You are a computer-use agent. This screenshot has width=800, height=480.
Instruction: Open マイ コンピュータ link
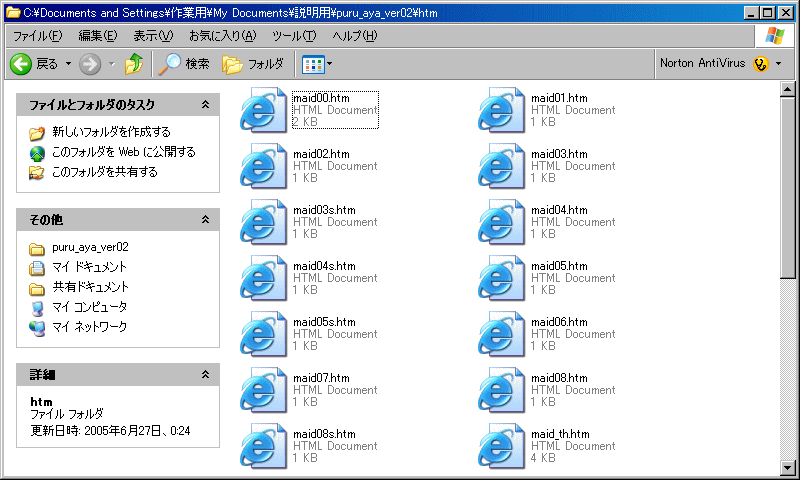coord(89,307)
